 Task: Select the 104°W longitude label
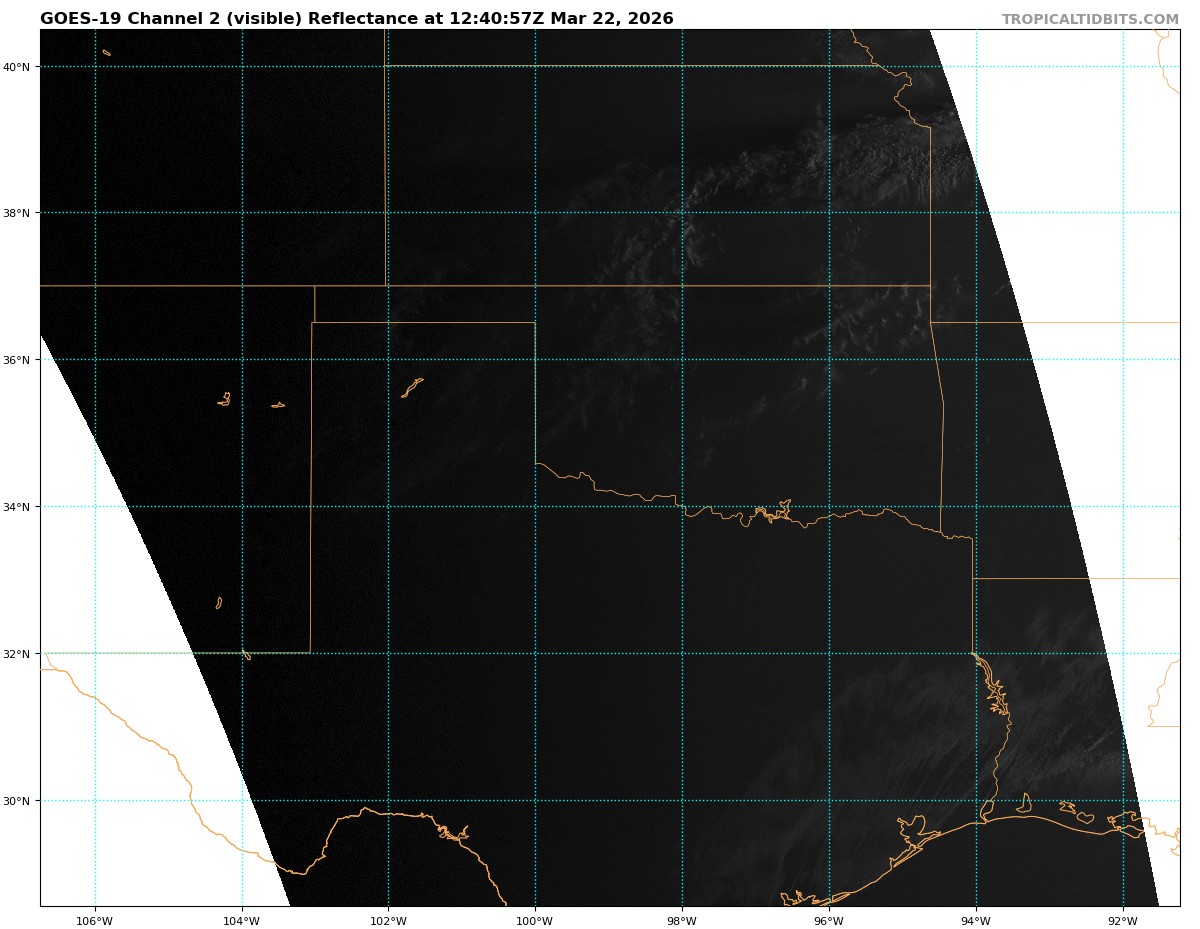242,921
